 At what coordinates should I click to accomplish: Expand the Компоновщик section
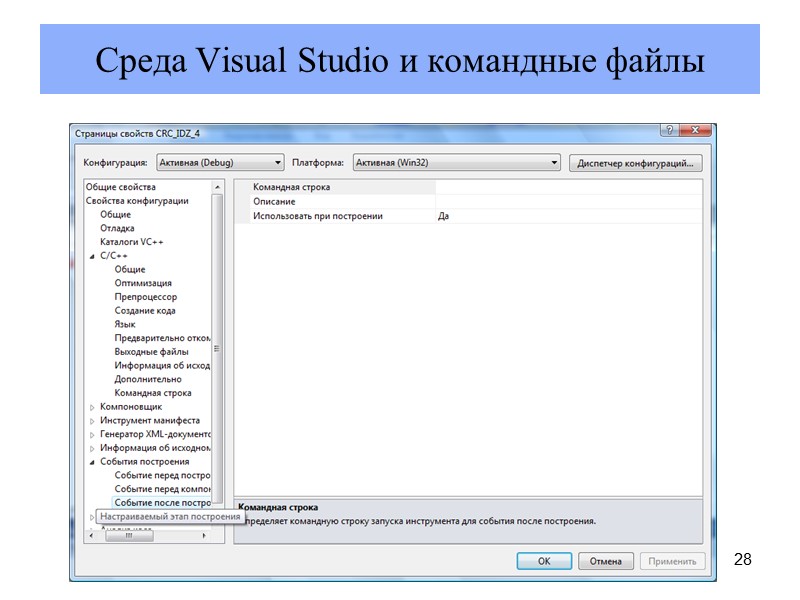(91, 407)
